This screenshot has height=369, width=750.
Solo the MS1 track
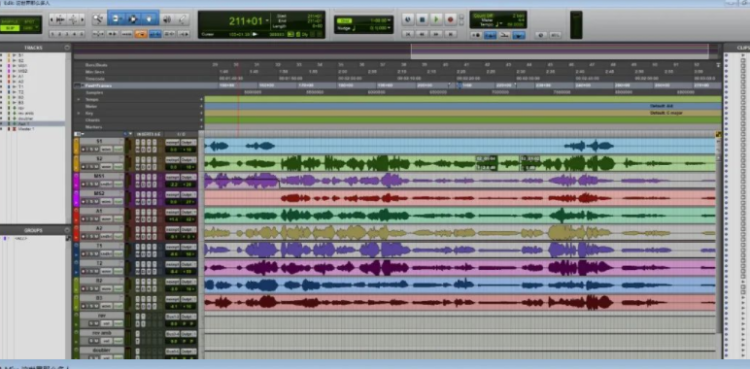coord(91,184)
